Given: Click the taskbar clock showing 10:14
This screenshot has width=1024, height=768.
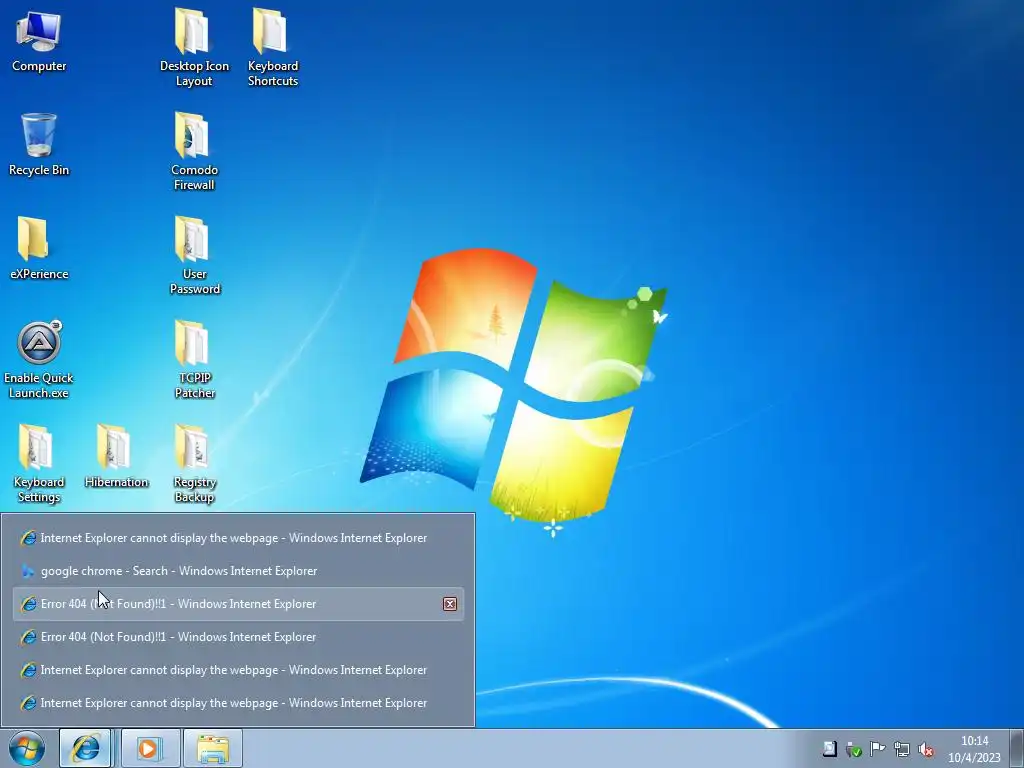Looking at the screenshot, I should pos(974,749).
